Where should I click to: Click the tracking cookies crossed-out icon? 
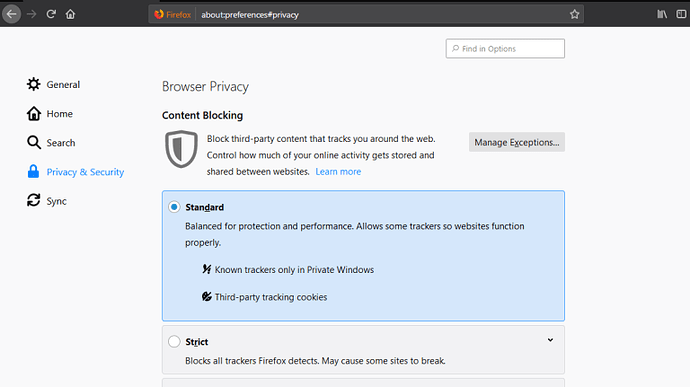click(x=207, y=296)
